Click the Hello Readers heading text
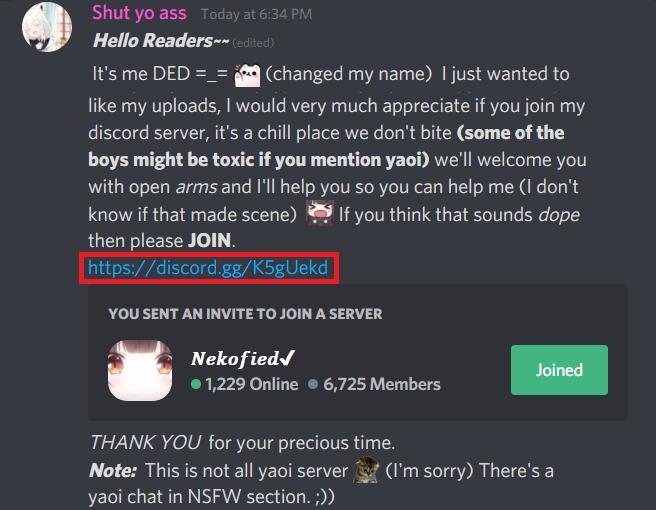This screenshot has width=656, height=510. 161,41
